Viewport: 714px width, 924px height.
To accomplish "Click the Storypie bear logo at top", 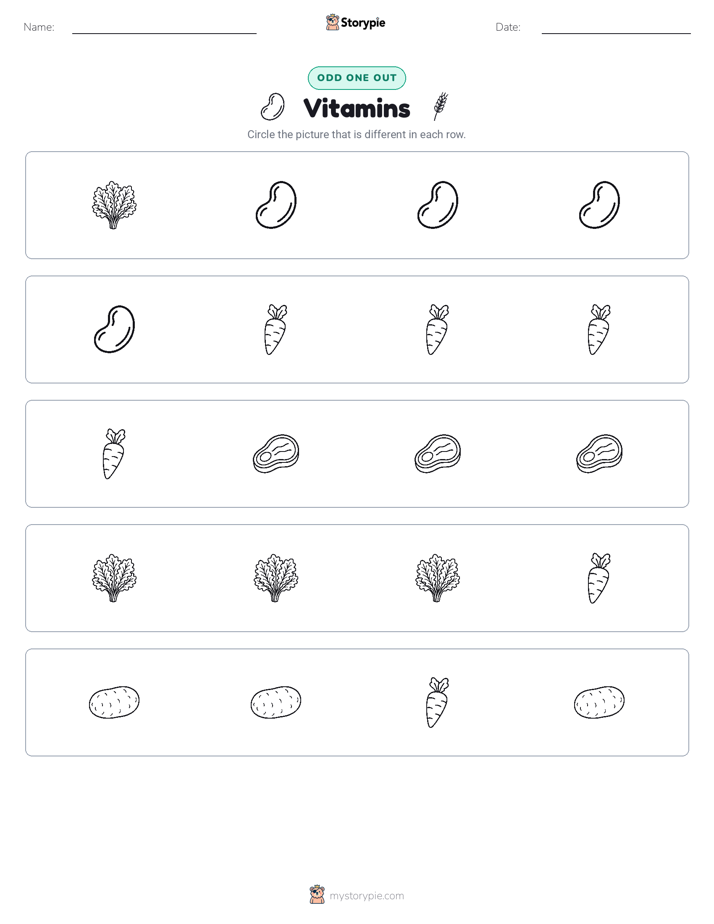I will point(332,22).
